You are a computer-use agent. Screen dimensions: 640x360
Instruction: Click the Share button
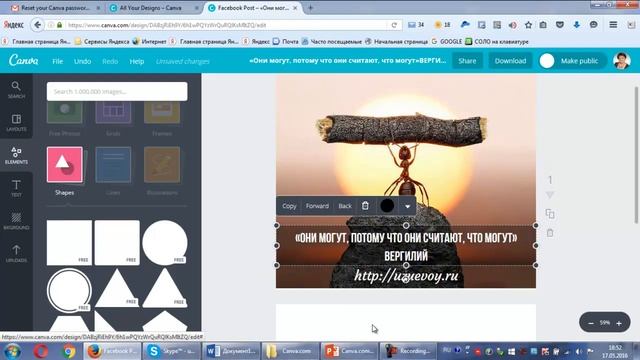coord(467,61)
